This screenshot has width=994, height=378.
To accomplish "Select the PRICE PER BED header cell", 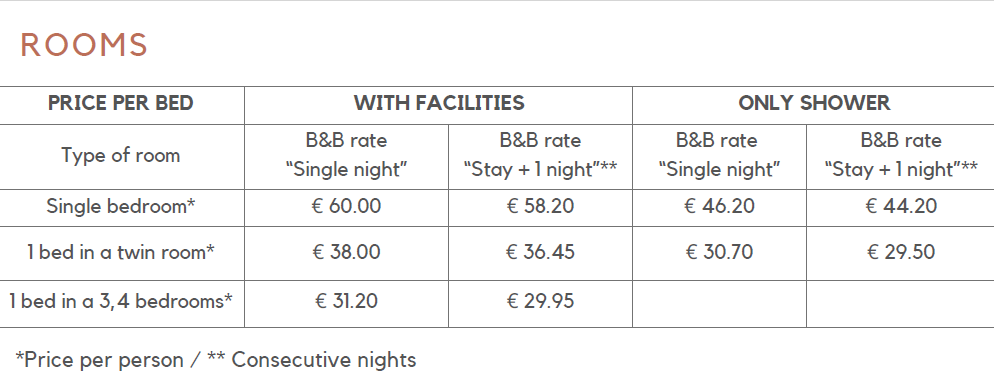I will [x=120, y=103].
